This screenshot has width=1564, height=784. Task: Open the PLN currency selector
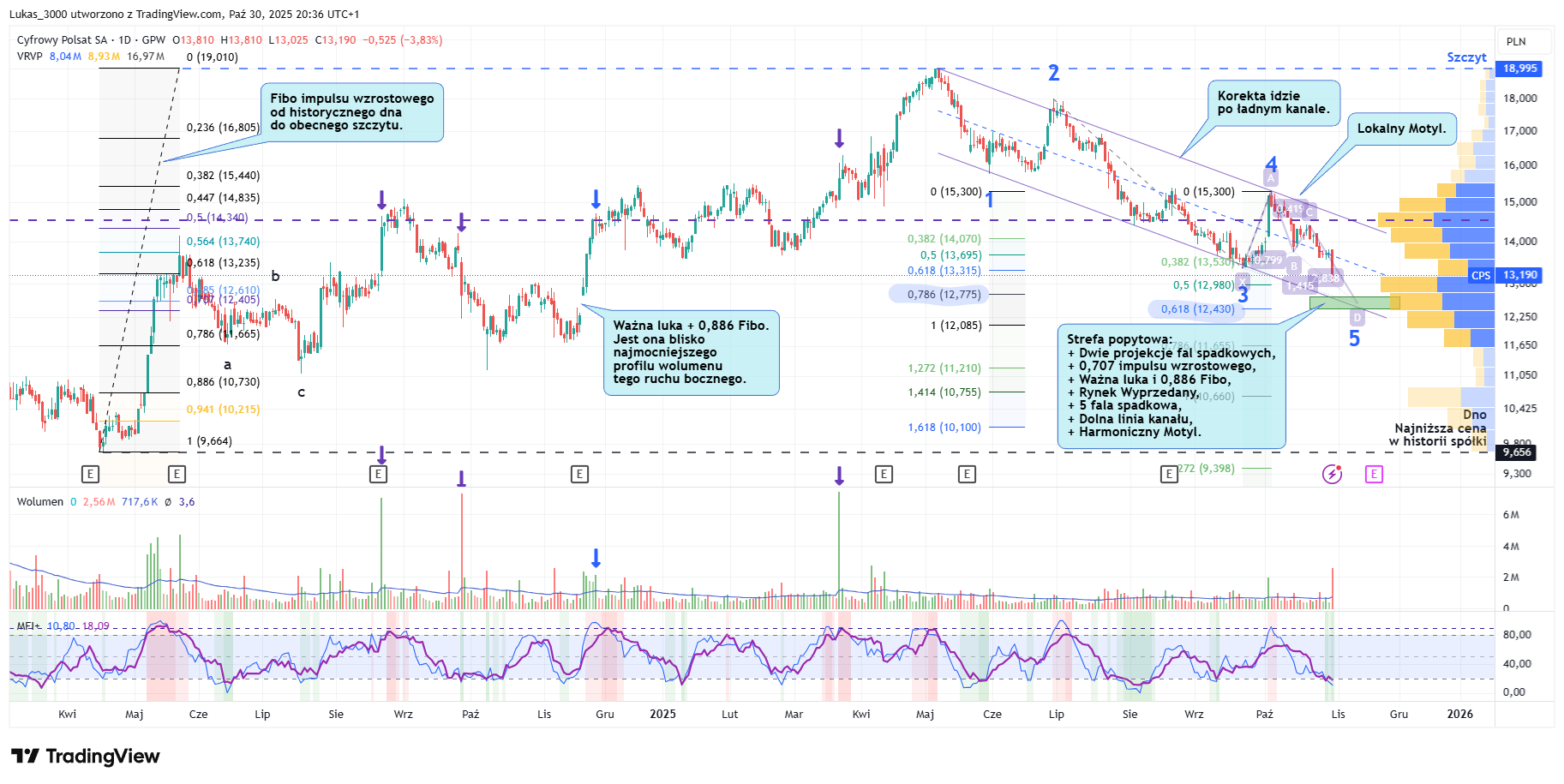tap(1516, 41)
